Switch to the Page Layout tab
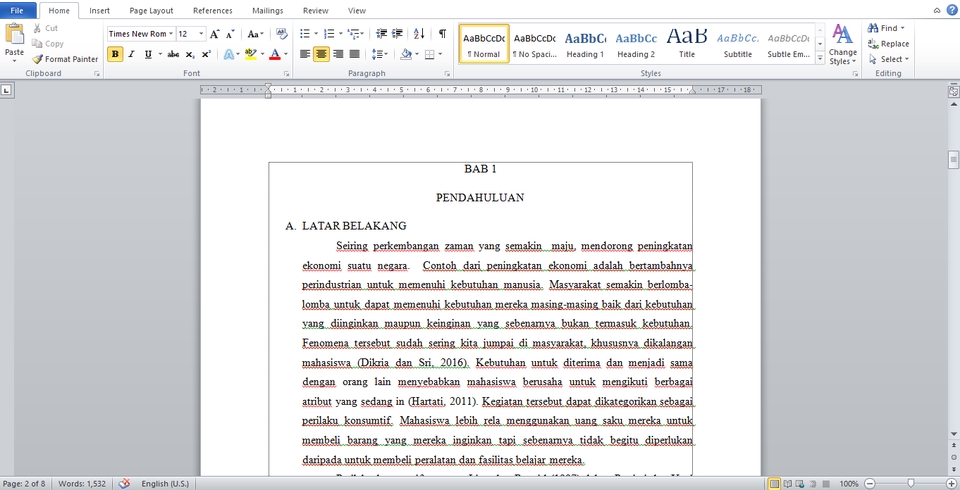This screenshot has width=960, height=490. [151, 10]
